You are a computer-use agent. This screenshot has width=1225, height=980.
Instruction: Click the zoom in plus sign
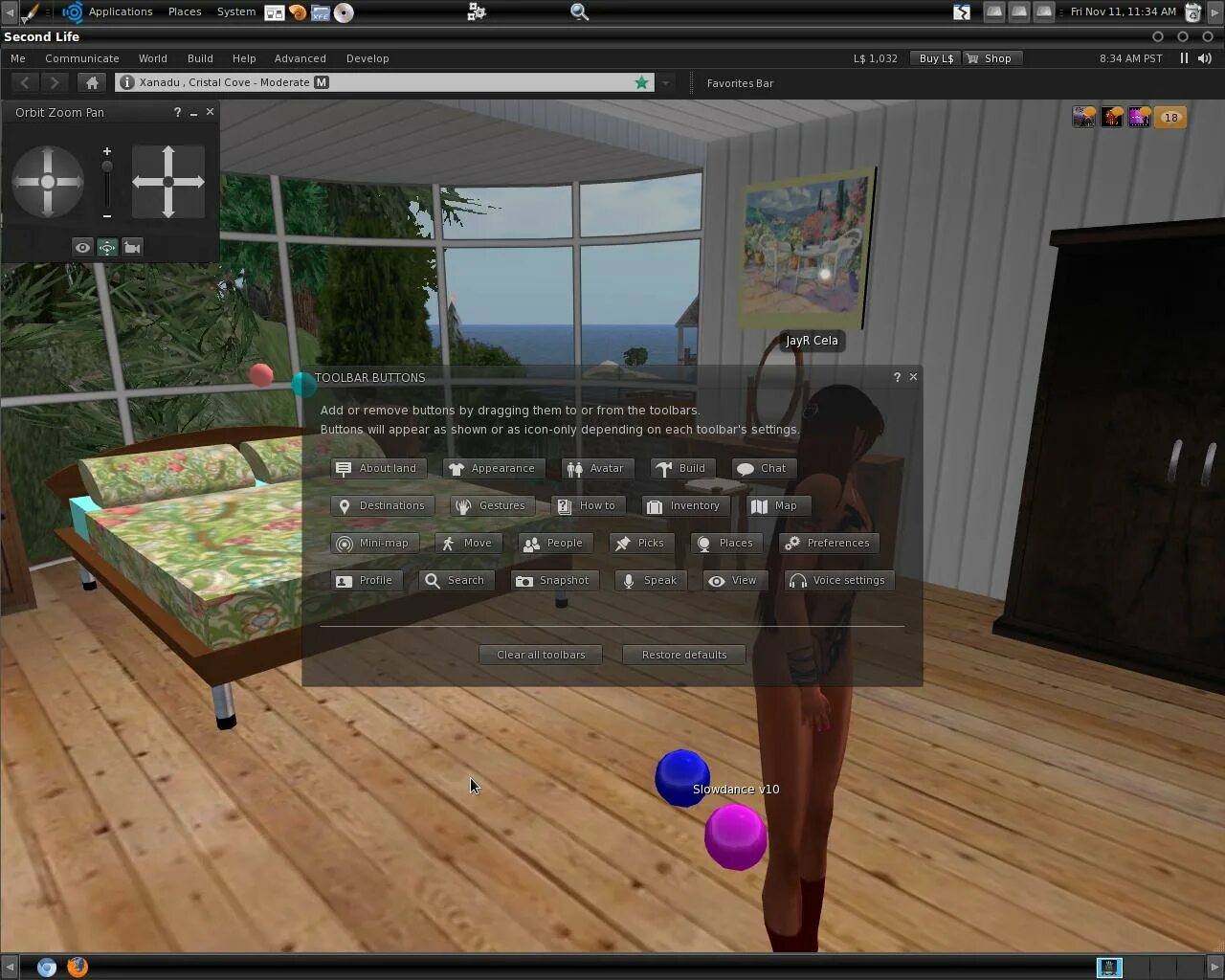(107, 151)
